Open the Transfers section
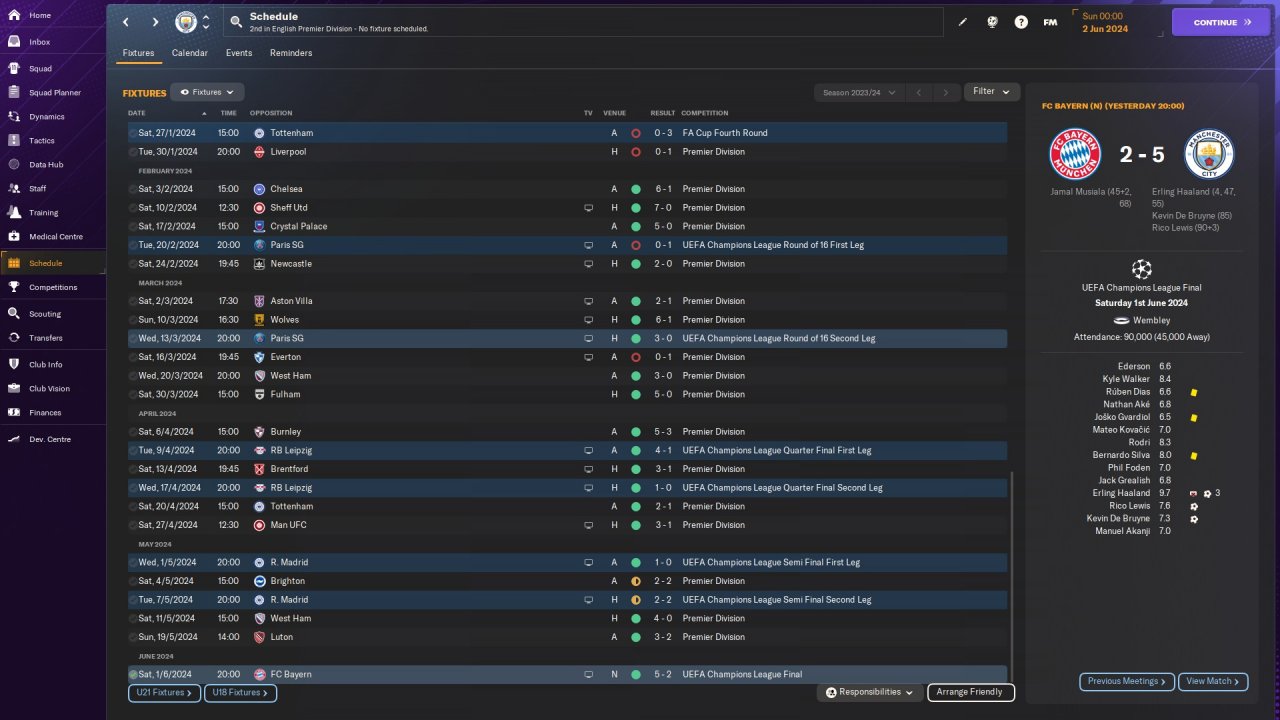1280x720 pixels. pyautogui.click(x=53, y=338)
